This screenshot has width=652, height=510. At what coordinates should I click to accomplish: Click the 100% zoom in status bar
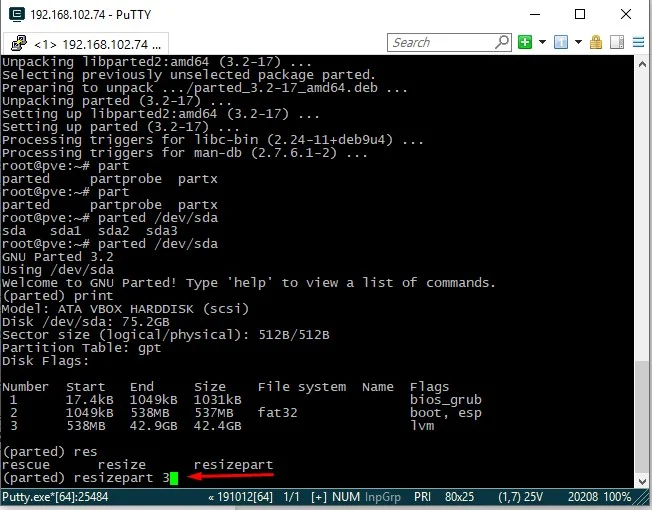(617, 497)
